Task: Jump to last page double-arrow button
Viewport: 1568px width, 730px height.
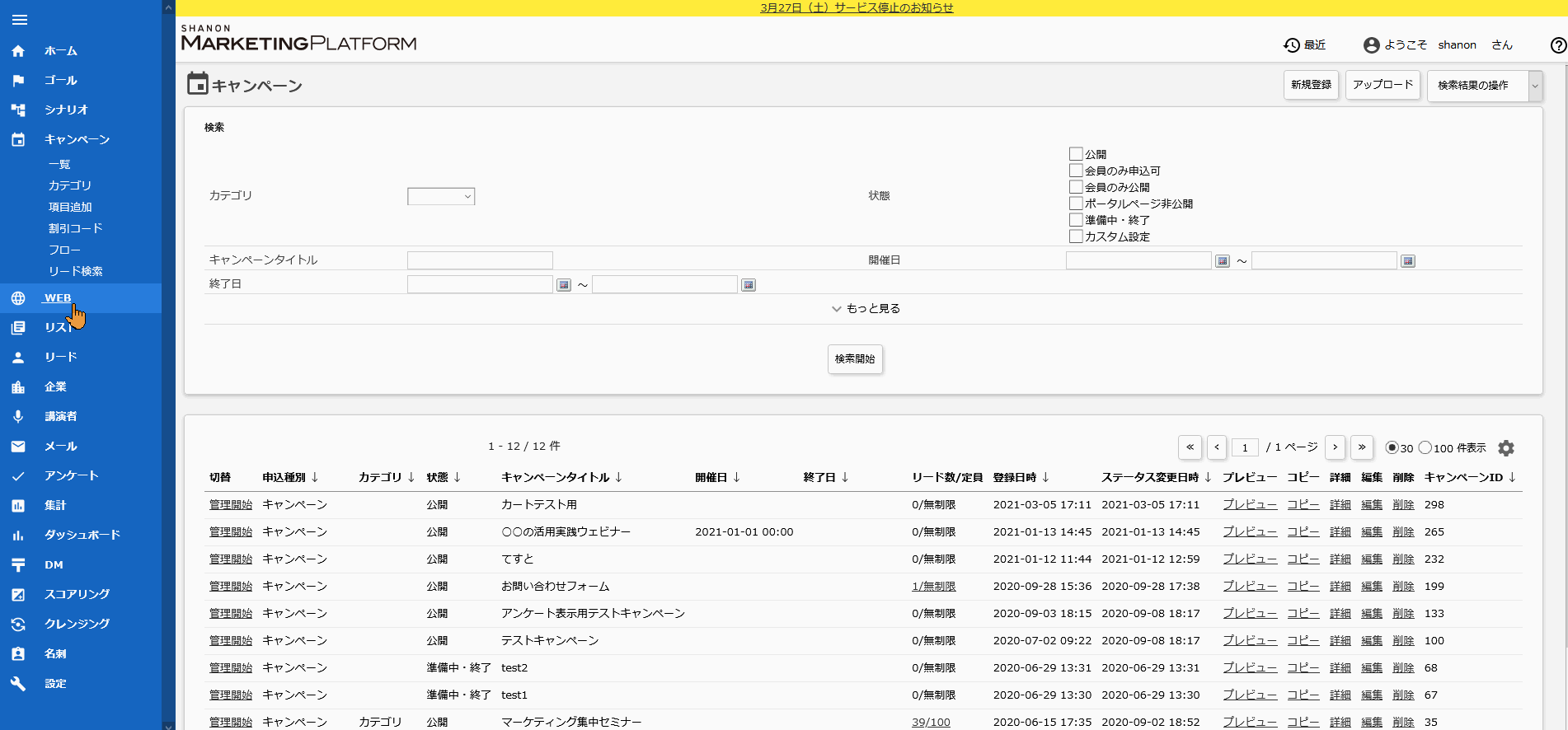Action: pyautogui.click(x=1362, y=447)
